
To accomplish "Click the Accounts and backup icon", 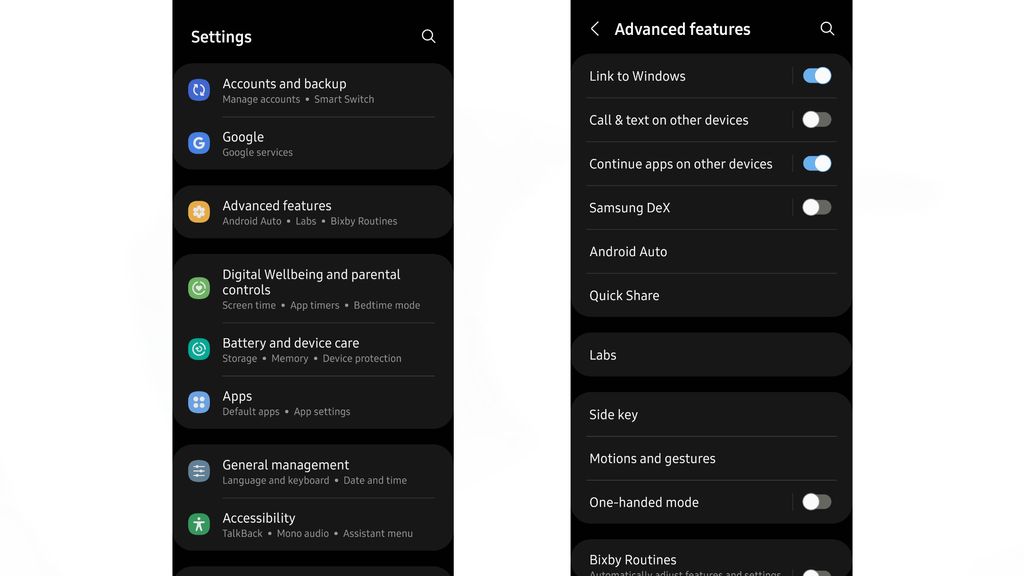I will tap(198, 90).
